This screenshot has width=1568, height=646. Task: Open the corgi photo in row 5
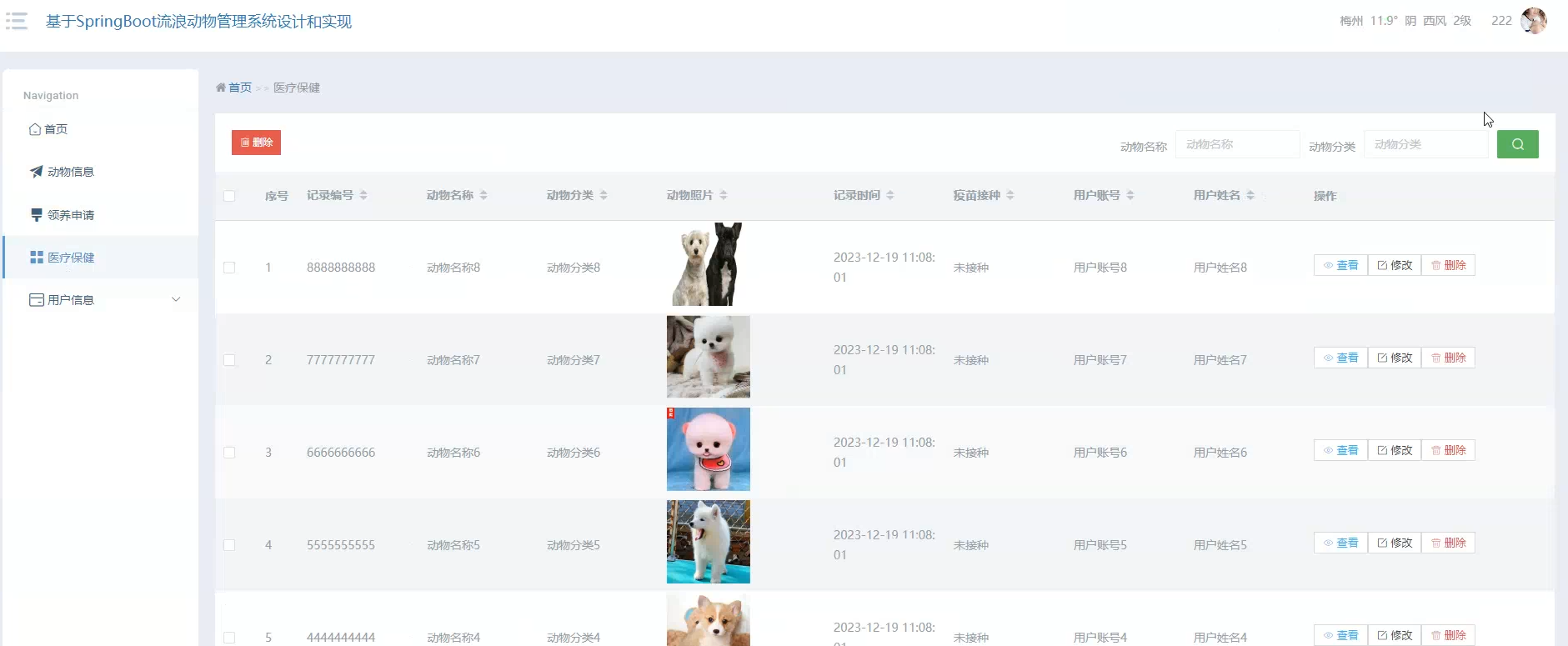tap(709, 619)
